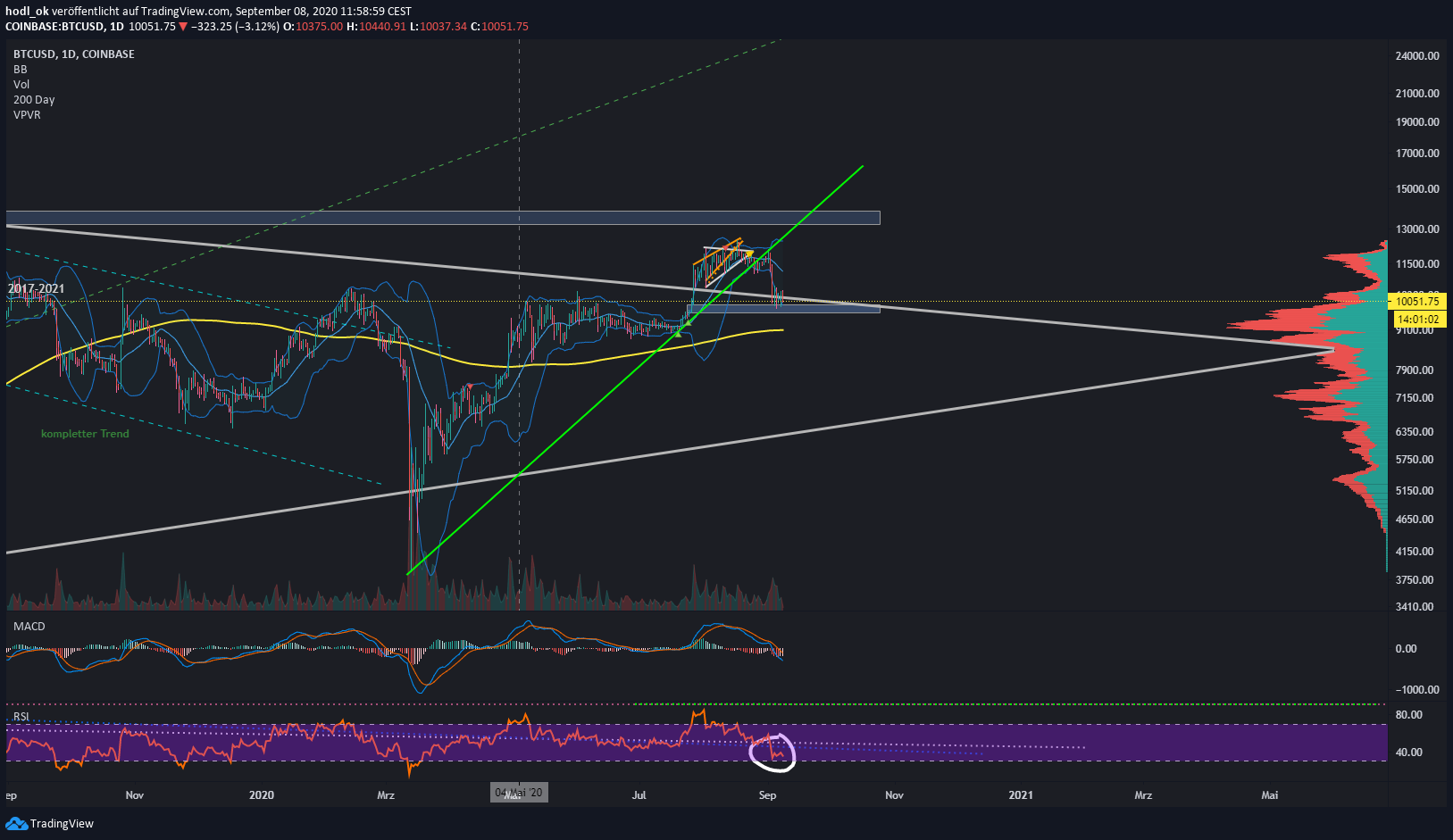Click the 'kompletter Trend' green text annotation
This screenshot has height=840, width=1453.
click(x=85, y=434)
